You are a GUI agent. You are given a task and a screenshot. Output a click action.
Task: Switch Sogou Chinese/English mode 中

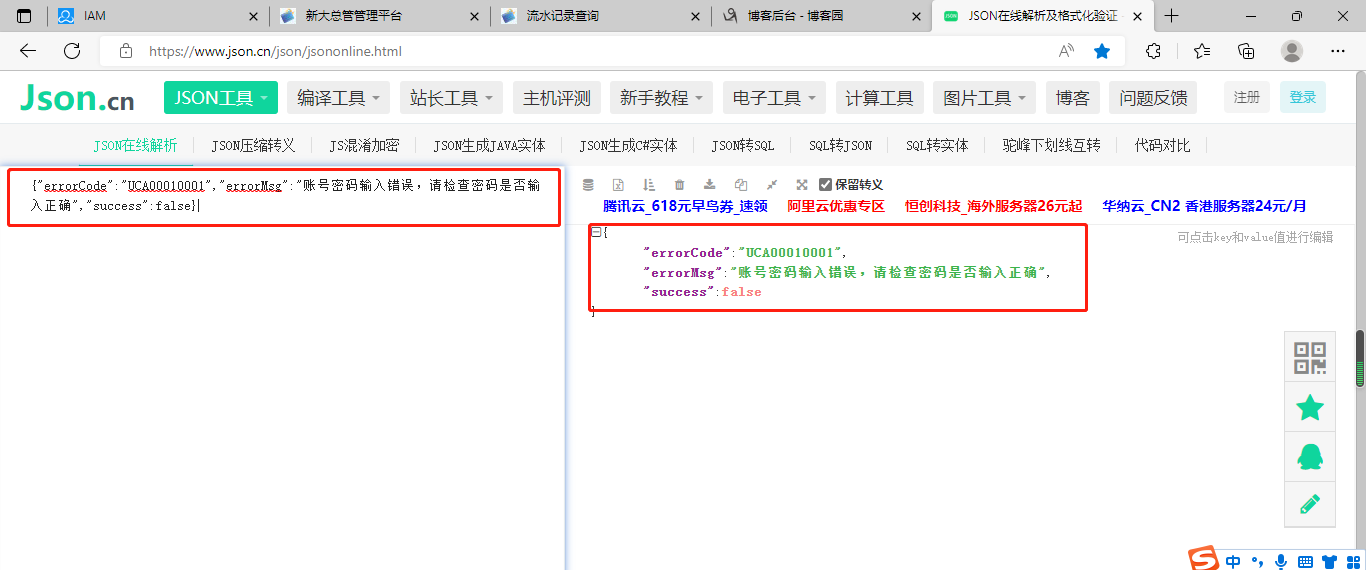[1233, 561]
